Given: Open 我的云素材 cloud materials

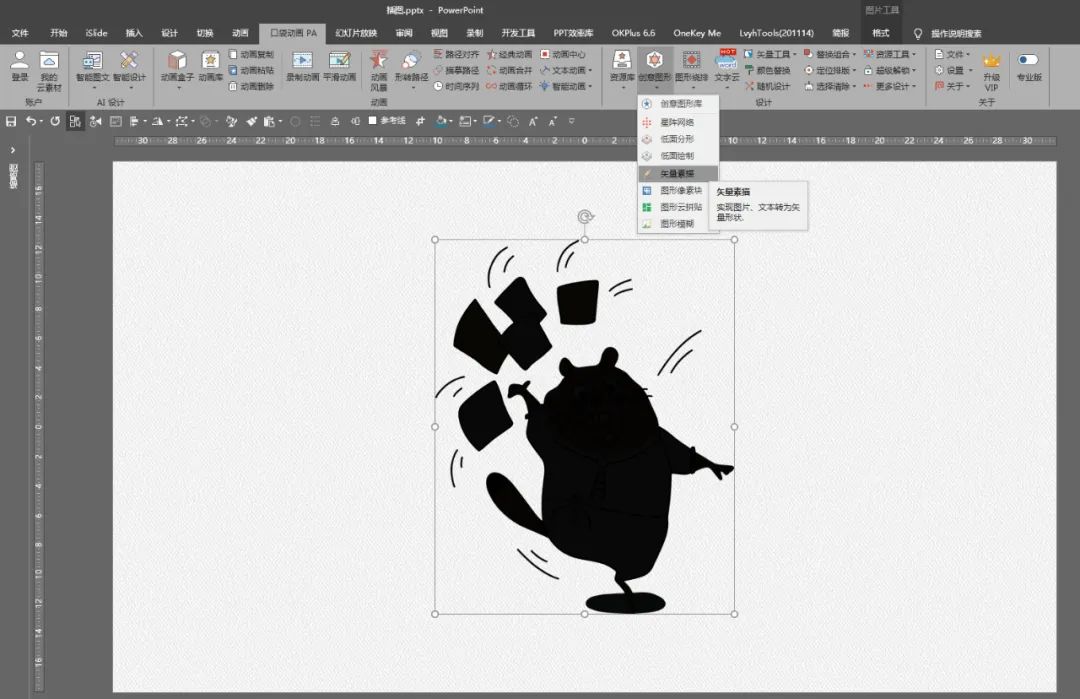Looking at the screenshot, I should tap(49, 71).
